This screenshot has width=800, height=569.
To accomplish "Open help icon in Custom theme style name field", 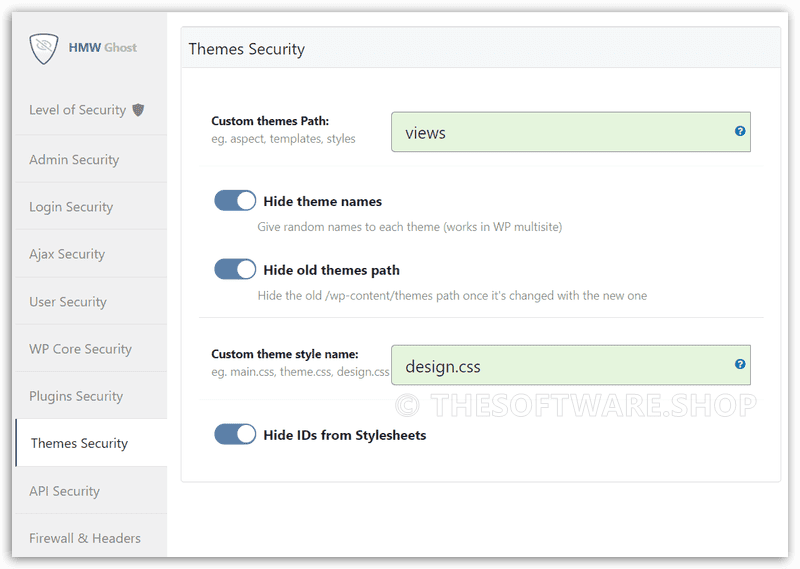I will (x=740, y=364).
